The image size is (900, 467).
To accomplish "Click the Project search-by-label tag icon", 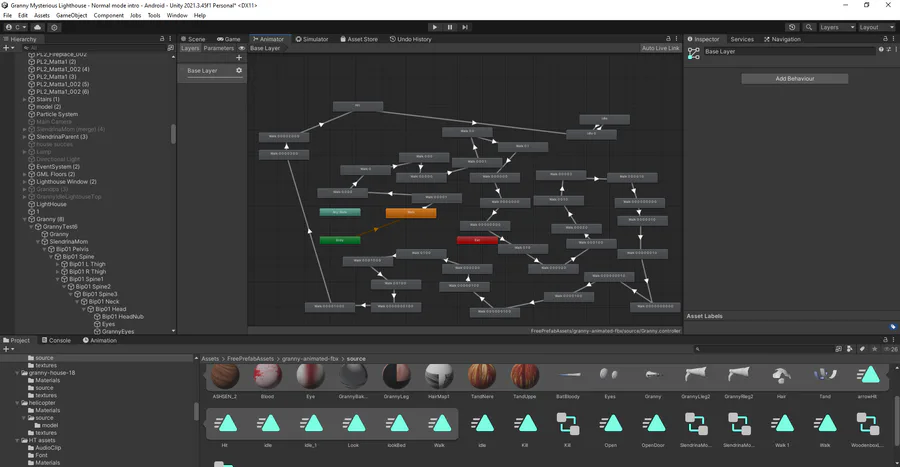I will tap(862, 349).
